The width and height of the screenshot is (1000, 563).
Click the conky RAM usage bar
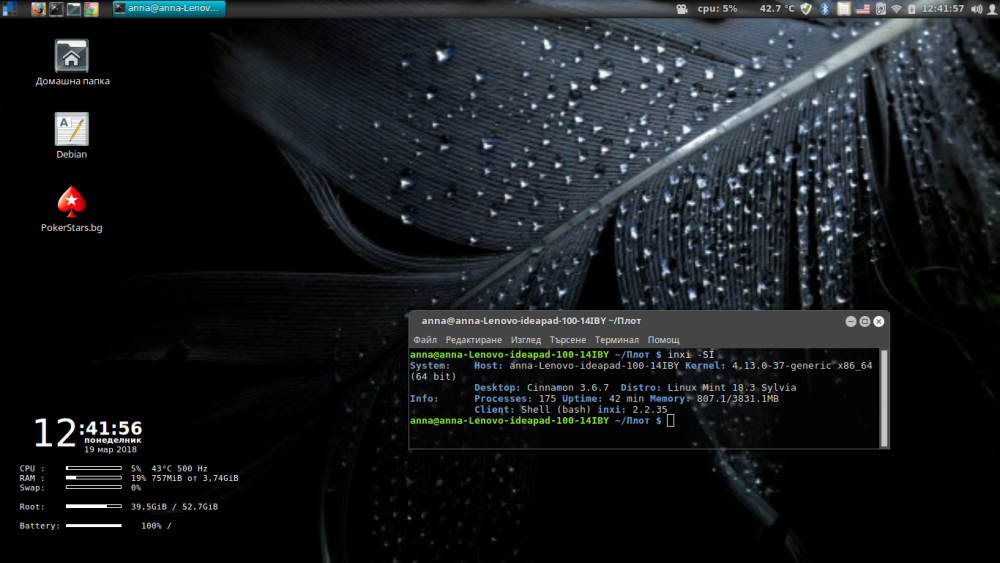click(x=94, y=478)
